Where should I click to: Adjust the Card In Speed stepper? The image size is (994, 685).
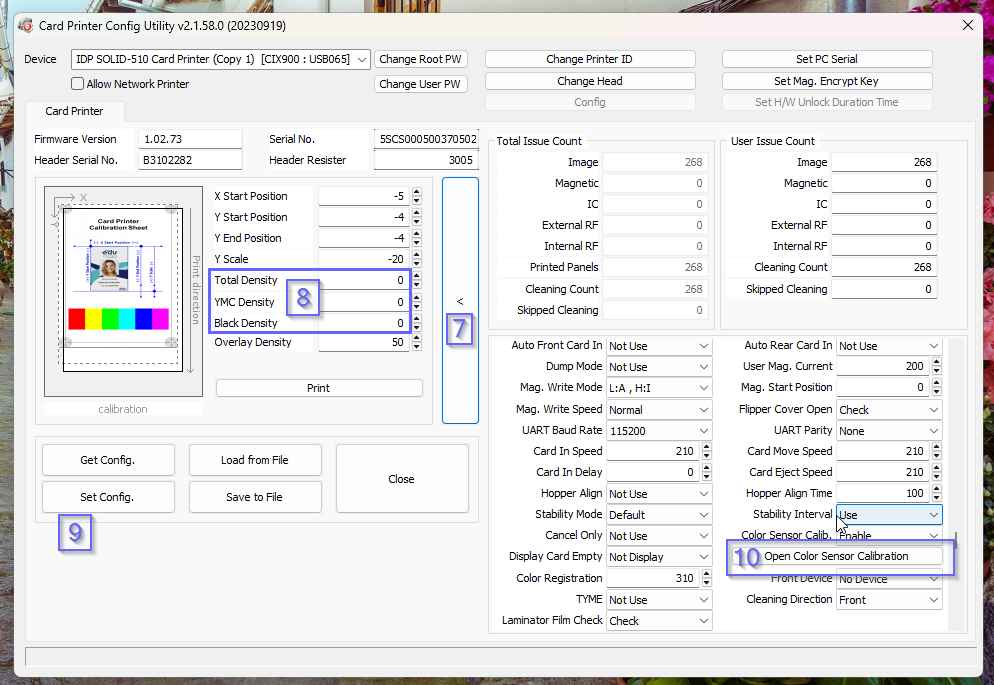click(x=707, y=451)
